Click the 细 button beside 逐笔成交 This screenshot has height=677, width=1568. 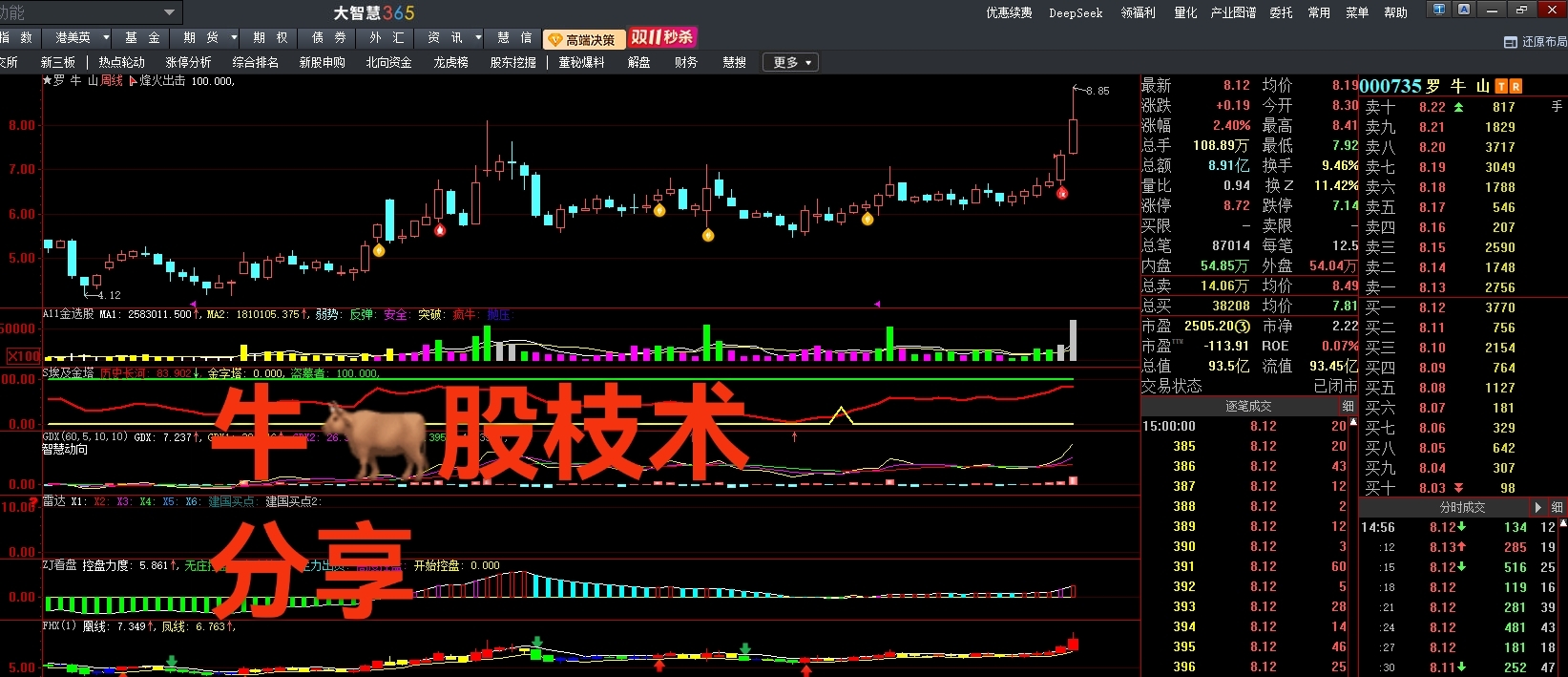pyautogui.click(x=1348, y=406)
